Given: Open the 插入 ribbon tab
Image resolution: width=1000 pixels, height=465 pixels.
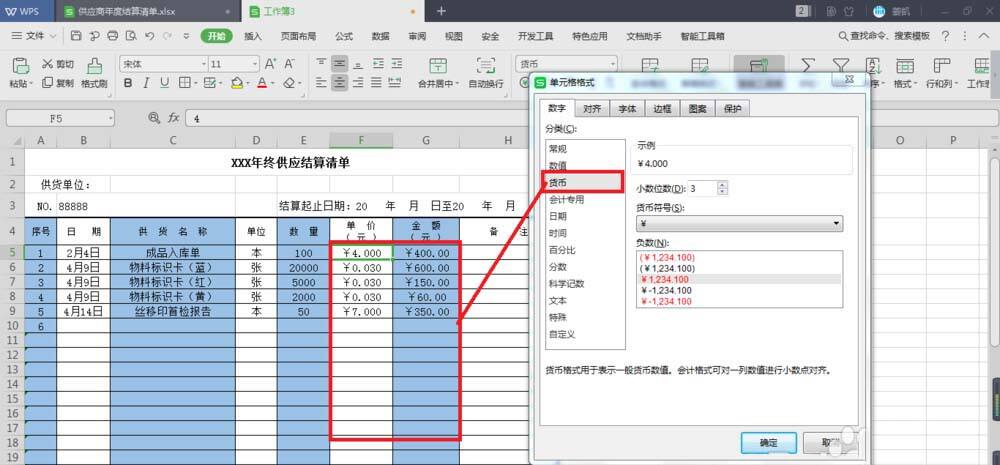Looking at the screenshot, I should click(253, 36).
